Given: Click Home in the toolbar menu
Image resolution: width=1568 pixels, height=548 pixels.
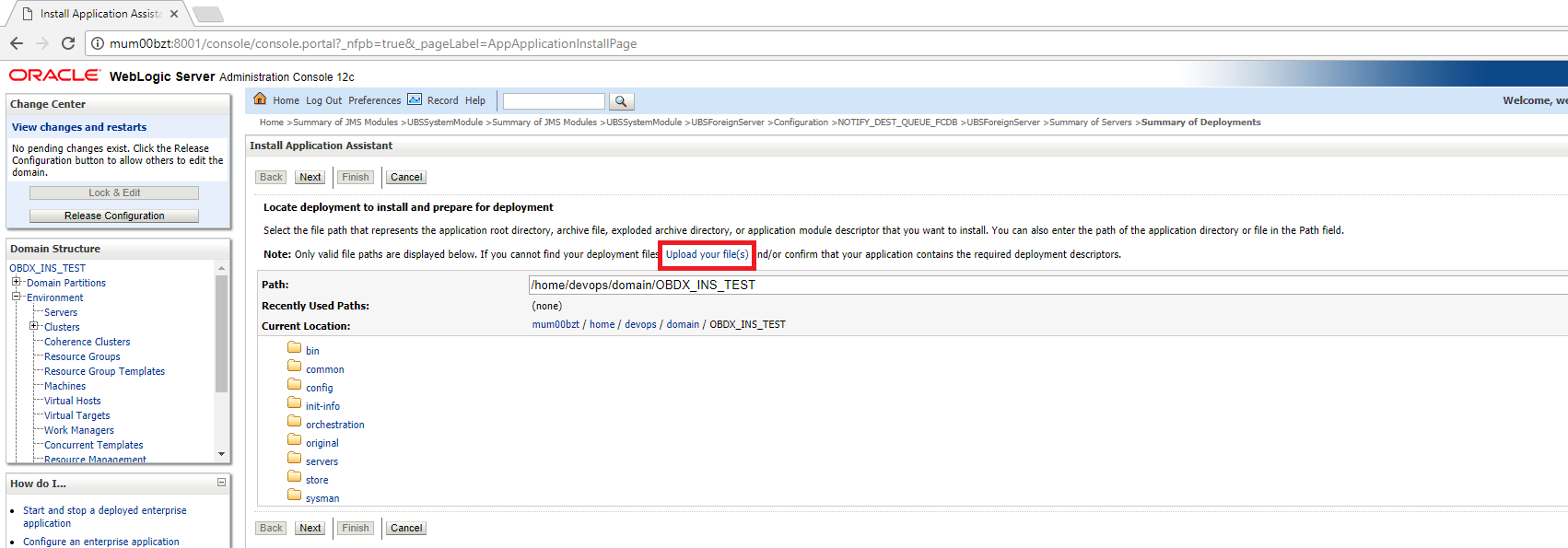Looking at the screenshot, I should pyautogui.click(x=286, y=101).
